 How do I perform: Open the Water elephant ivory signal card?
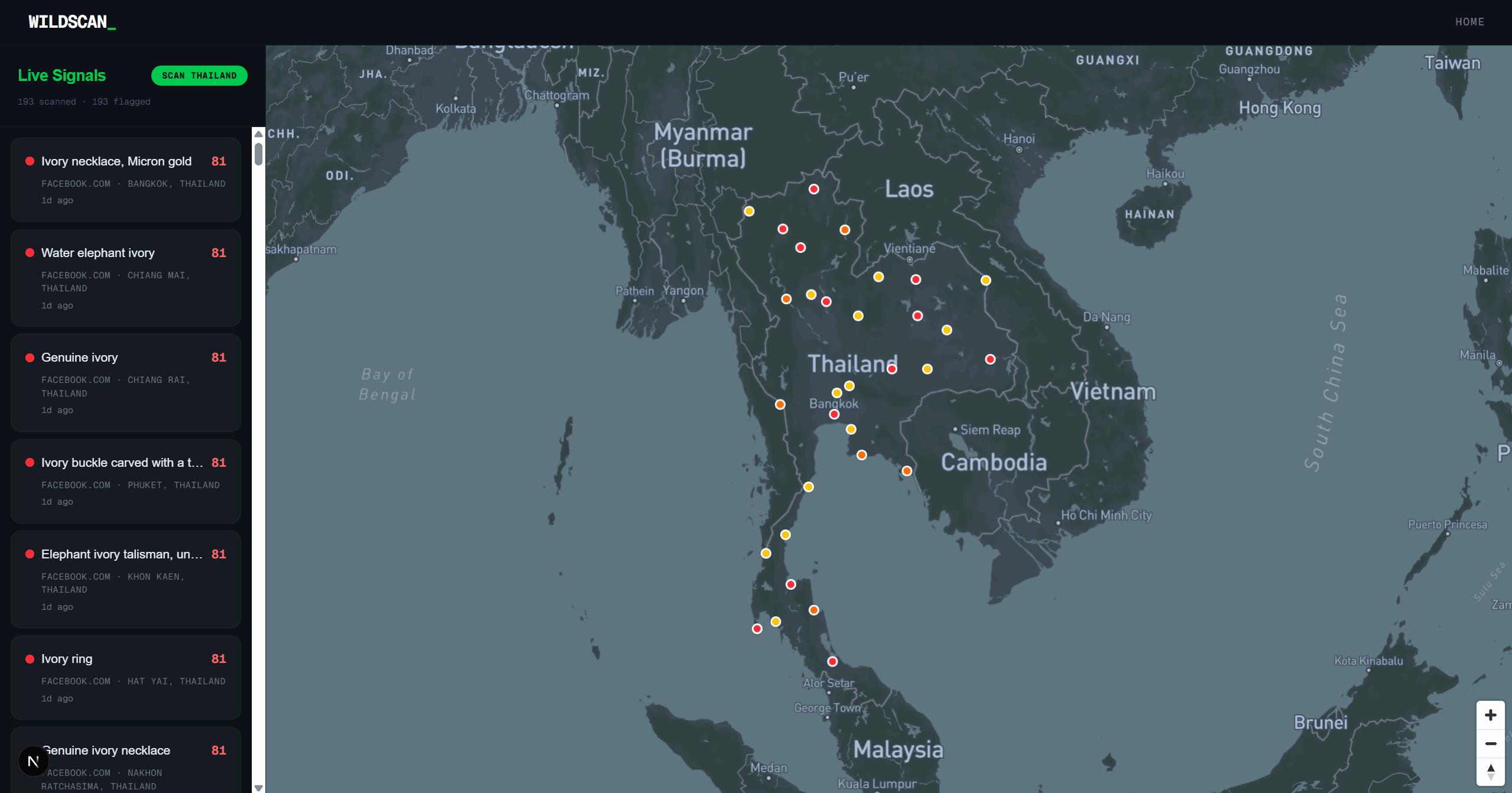click(x=126, y=278)
